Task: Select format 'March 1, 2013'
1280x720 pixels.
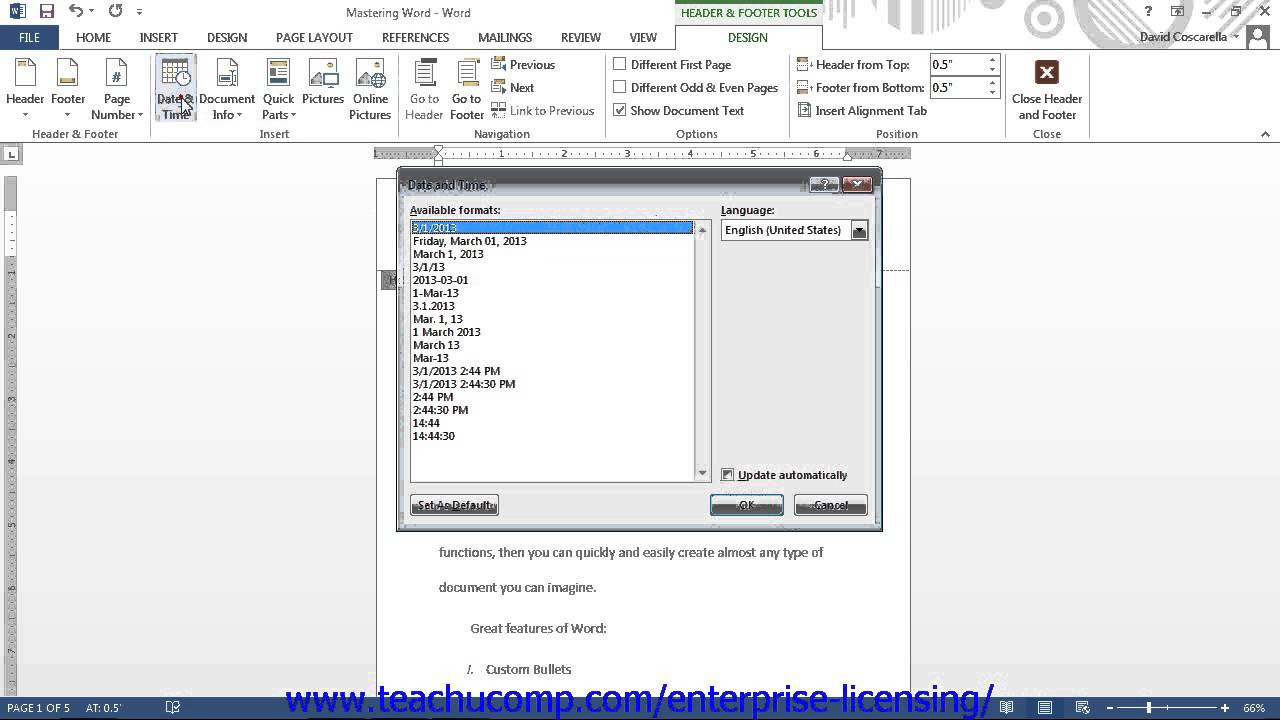Action: [448, 254]
